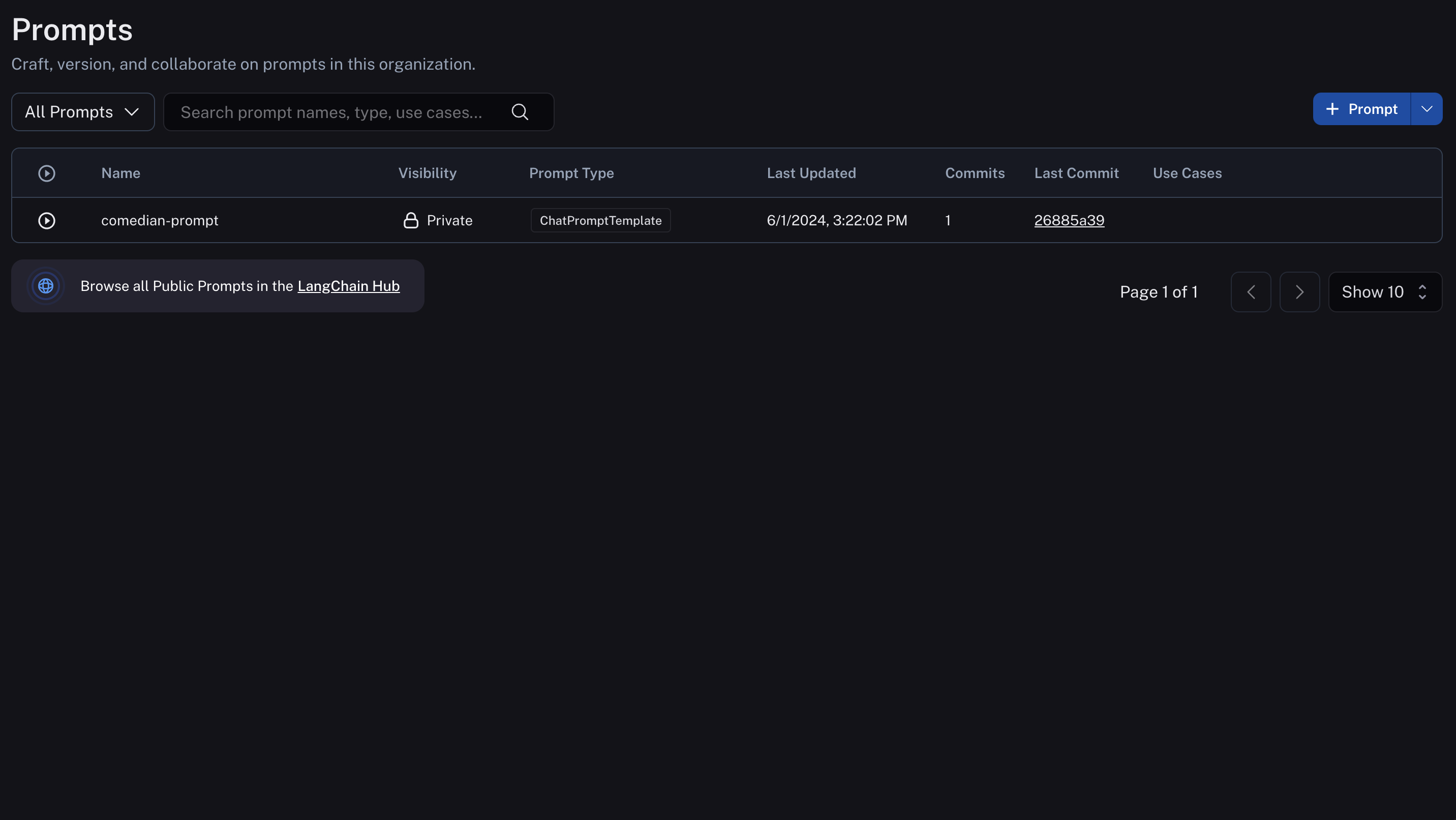The image size is (1456, 820).
Task: Open the LangChain Hub link
Action: coord(348,286)
